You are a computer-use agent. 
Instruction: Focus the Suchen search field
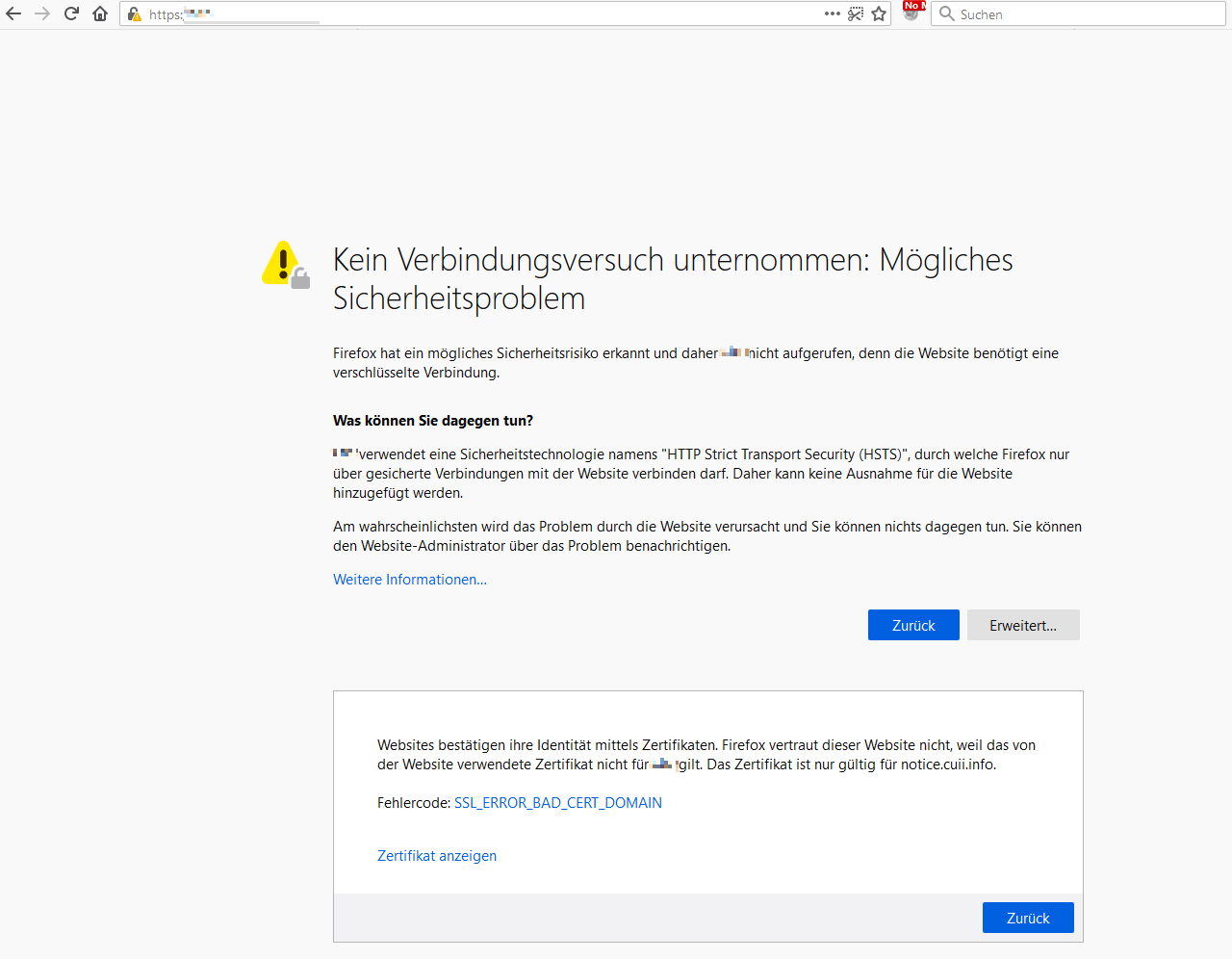(x=1078, y=13)
